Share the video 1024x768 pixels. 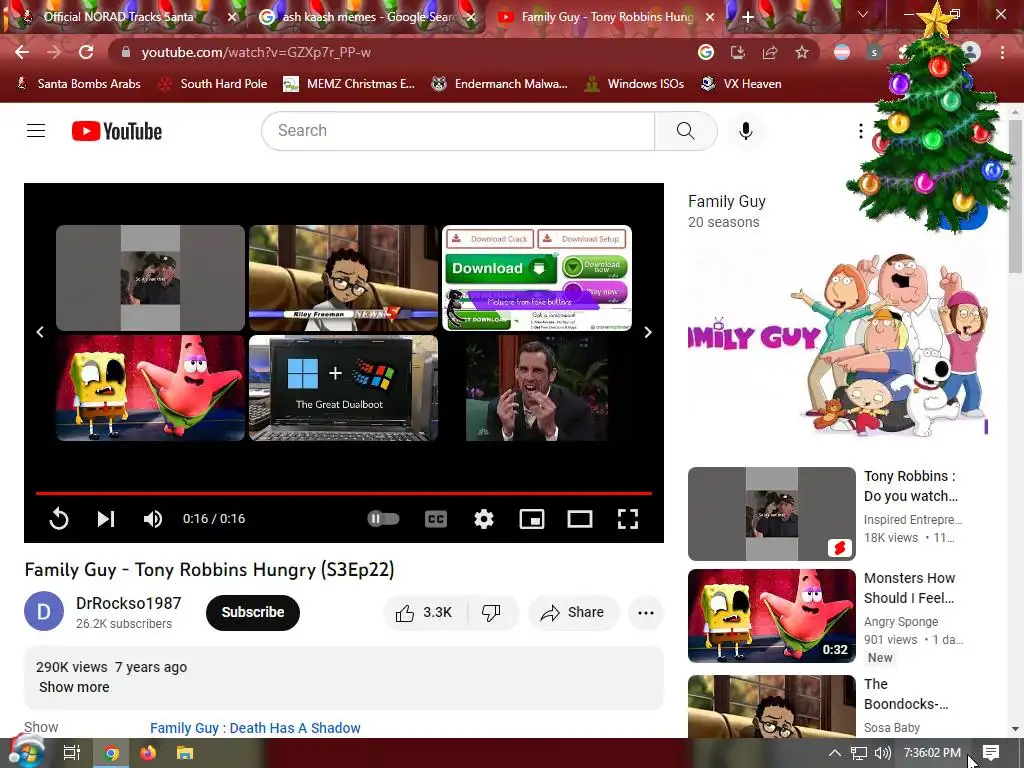[x=573, y=613]
